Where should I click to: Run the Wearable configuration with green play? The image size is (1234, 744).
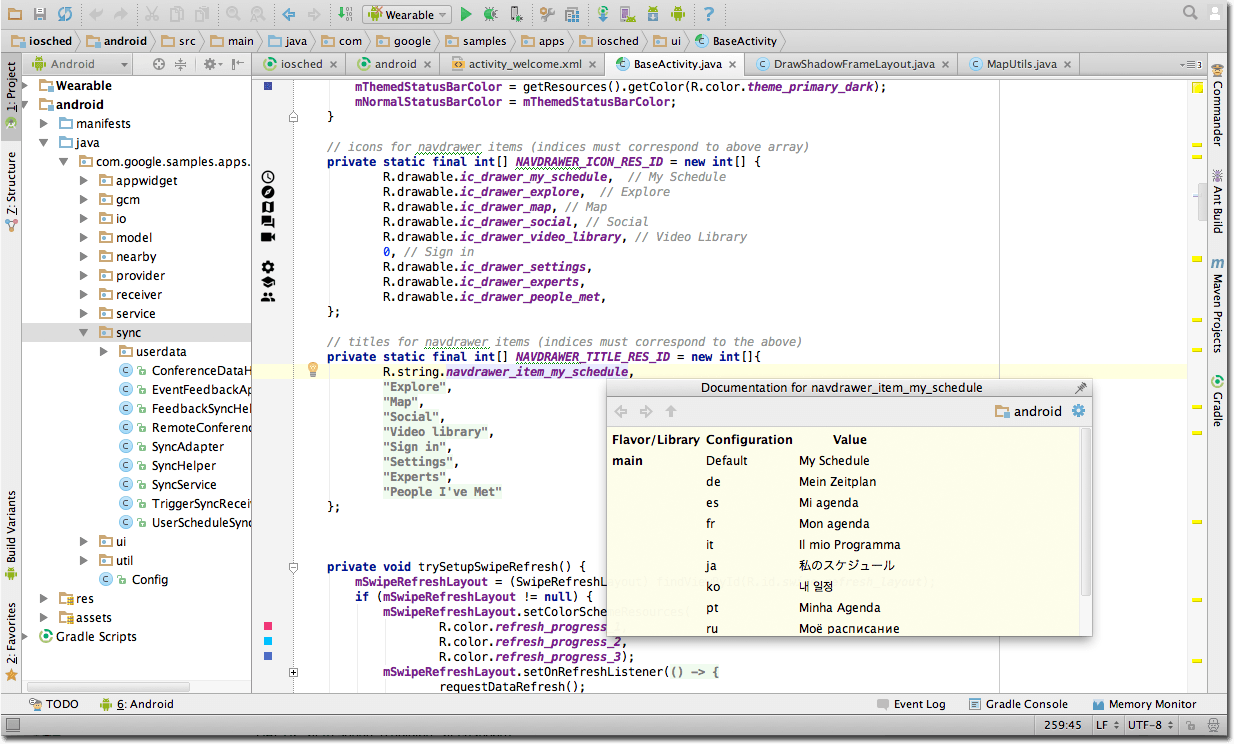pyautogui.click(x=466, y=14)
